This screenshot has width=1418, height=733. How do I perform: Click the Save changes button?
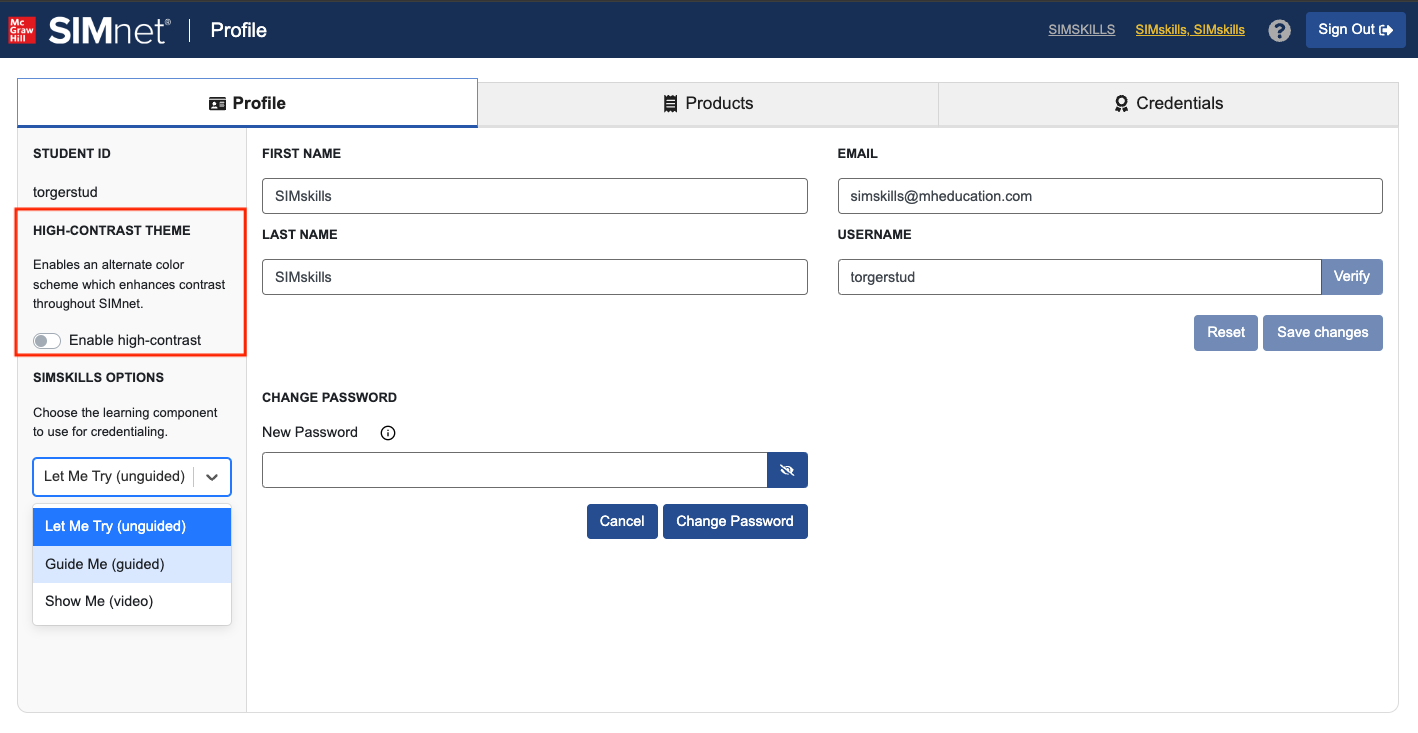click(1322, 333)
